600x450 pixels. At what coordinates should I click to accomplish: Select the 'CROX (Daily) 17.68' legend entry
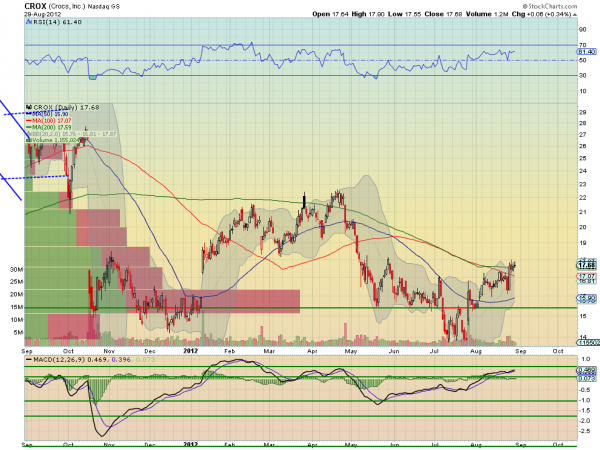[67, 108]
